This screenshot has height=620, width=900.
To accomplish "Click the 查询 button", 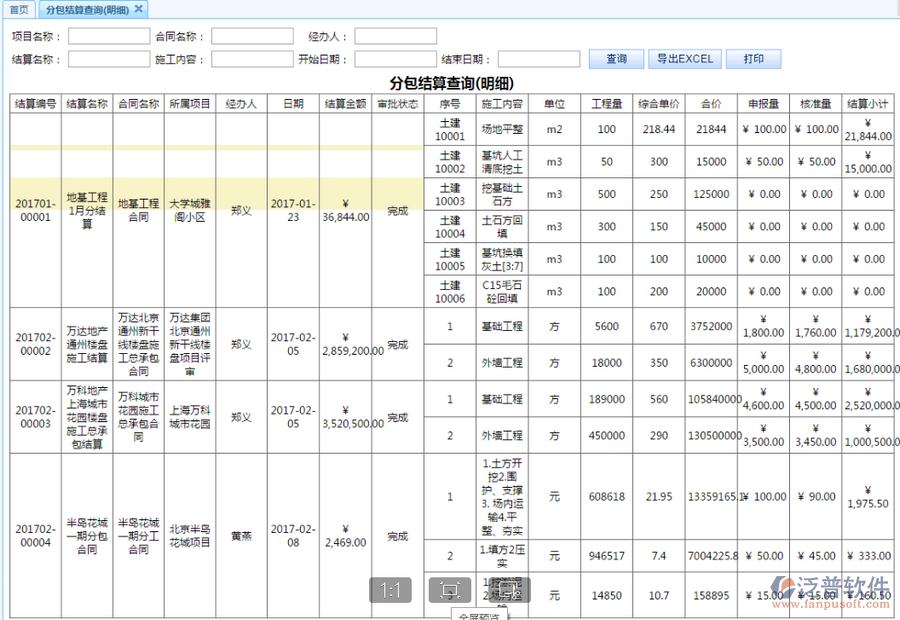I will [x=617, y=59].
